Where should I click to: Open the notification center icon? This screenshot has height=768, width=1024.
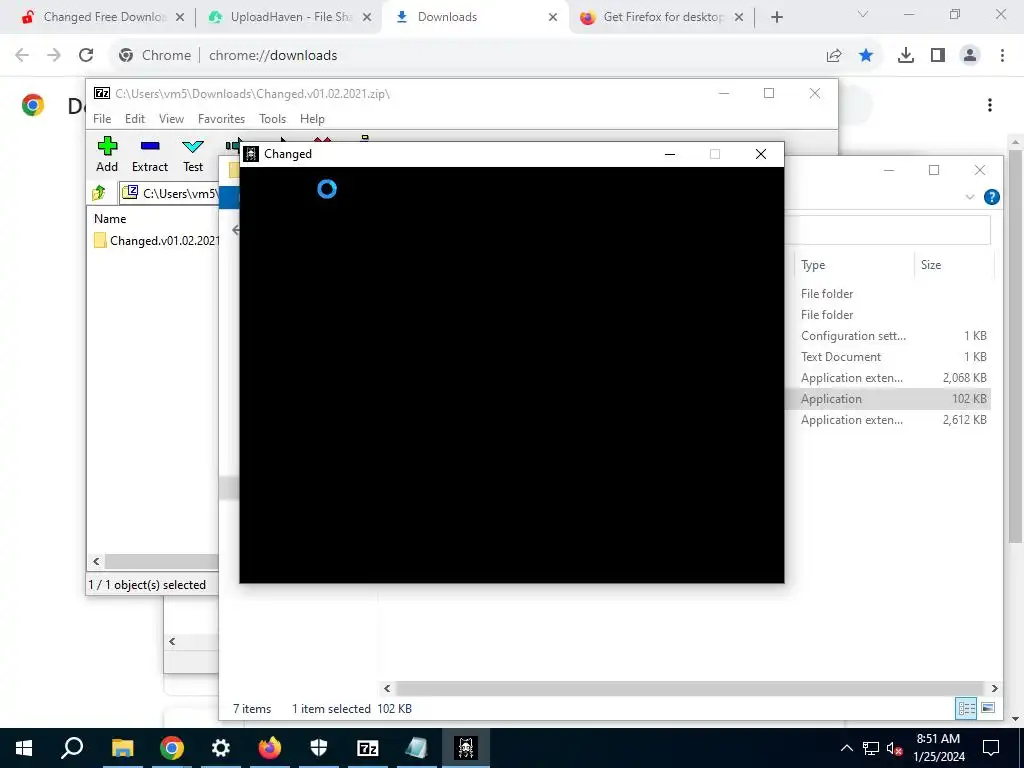pos(991,748)
